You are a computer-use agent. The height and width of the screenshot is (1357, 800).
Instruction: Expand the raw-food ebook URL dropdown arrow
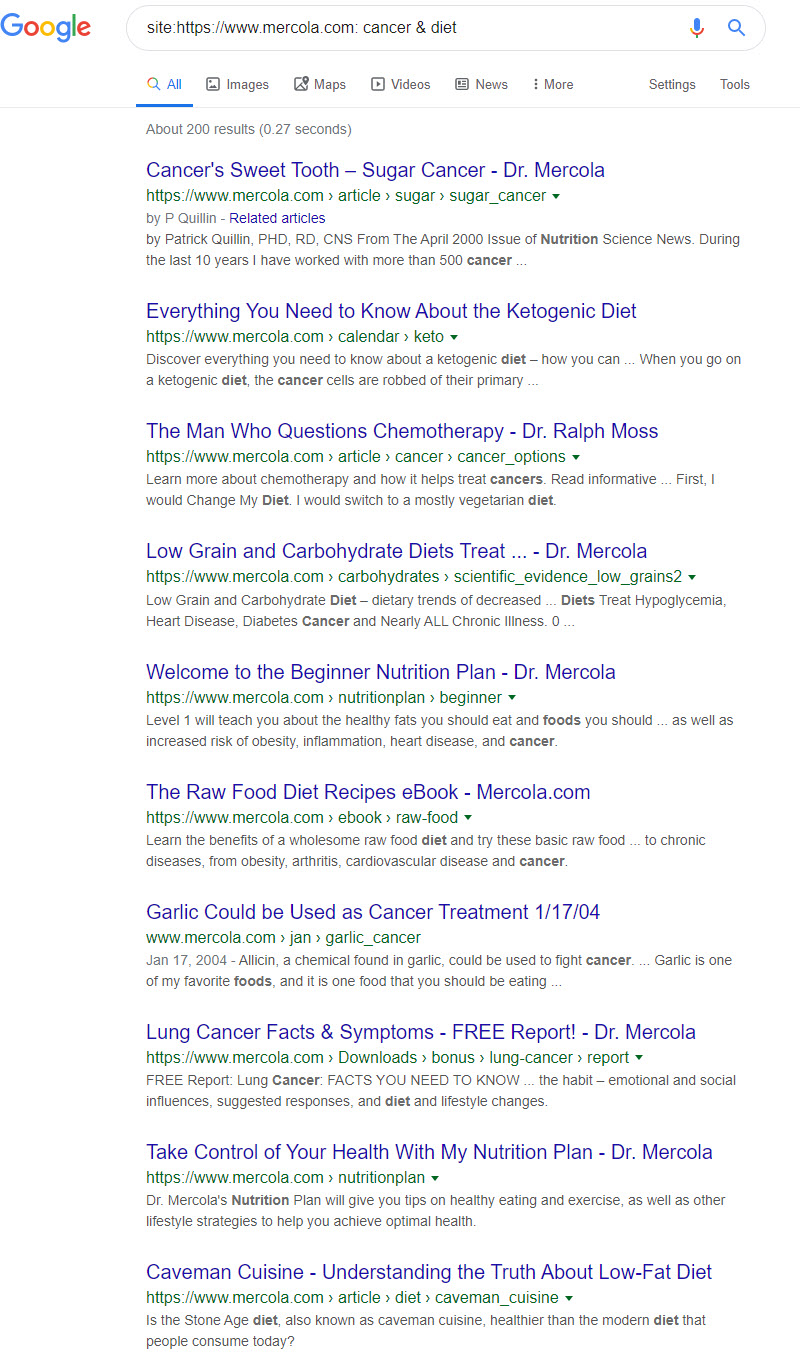click(468, 818)
